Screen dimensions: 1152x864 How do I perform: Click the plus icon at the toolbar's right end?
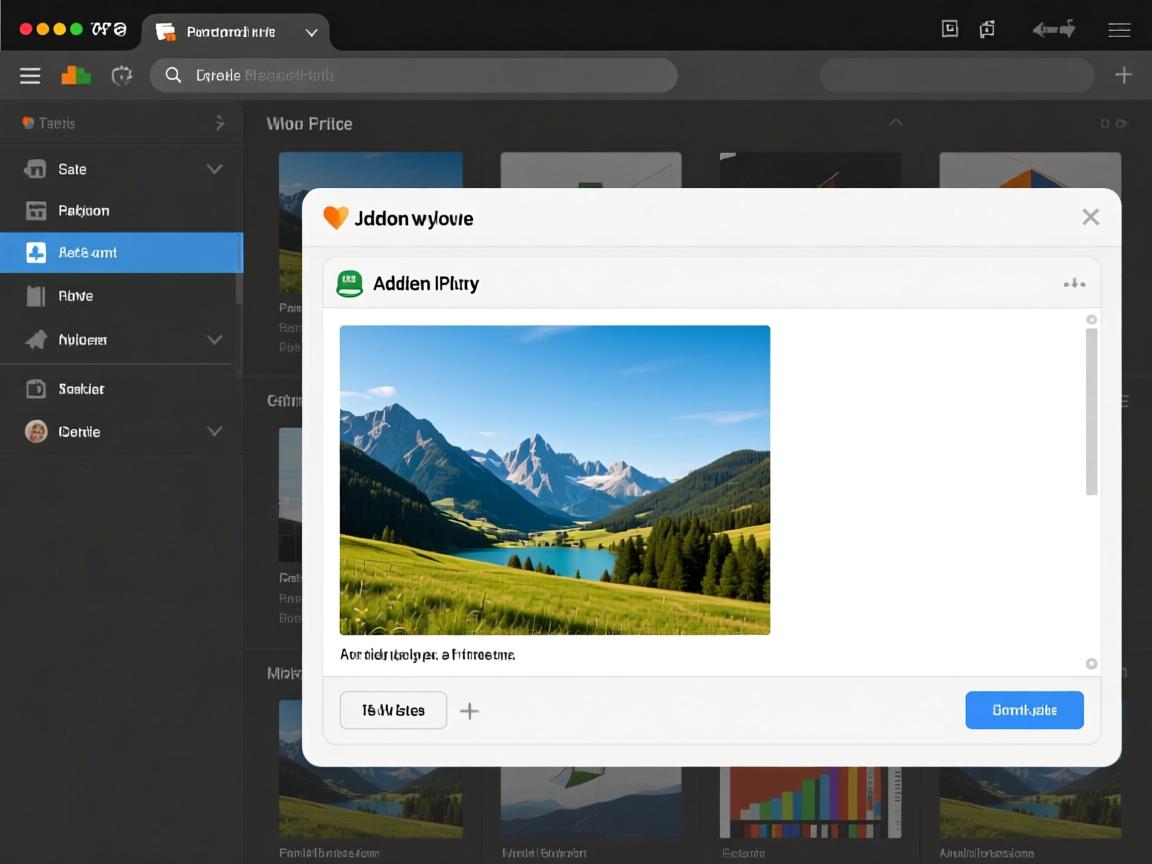1123,76
